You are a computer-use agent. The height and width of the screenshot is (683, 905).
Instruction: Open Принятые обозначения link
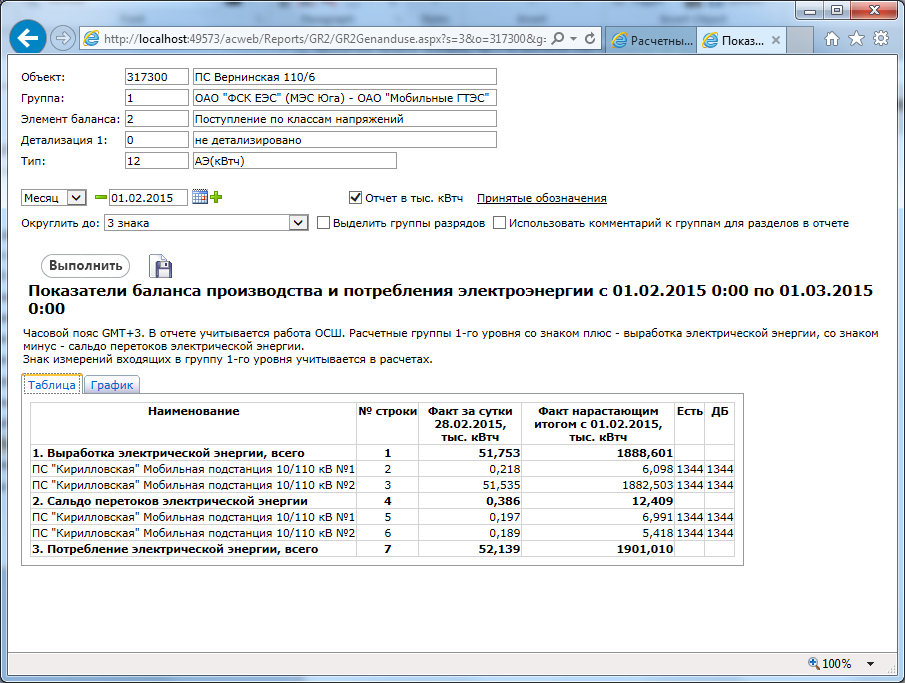click(x=541, y=198)
